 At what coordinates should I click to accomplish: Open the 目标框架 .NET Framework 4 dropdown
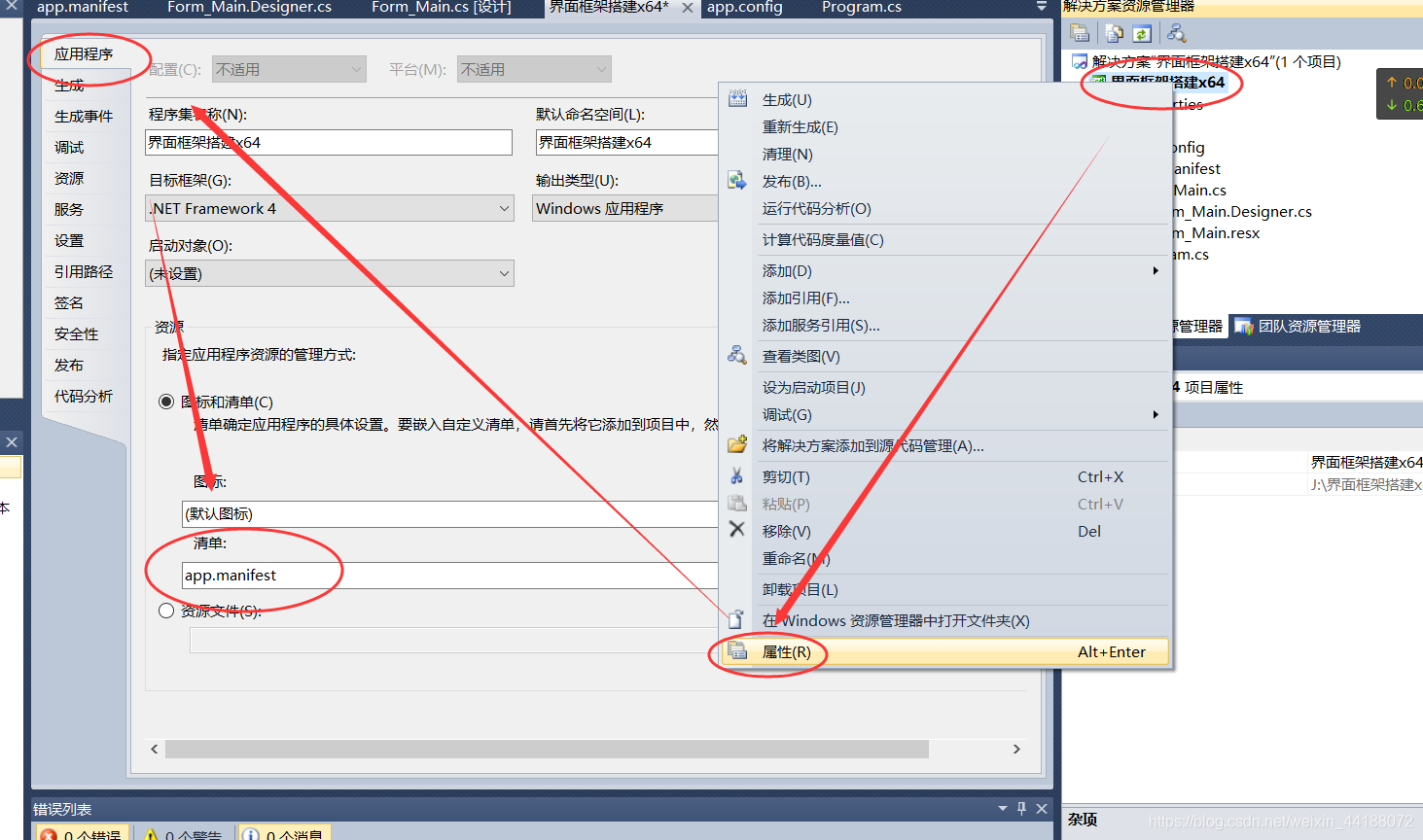pos(330,208)
